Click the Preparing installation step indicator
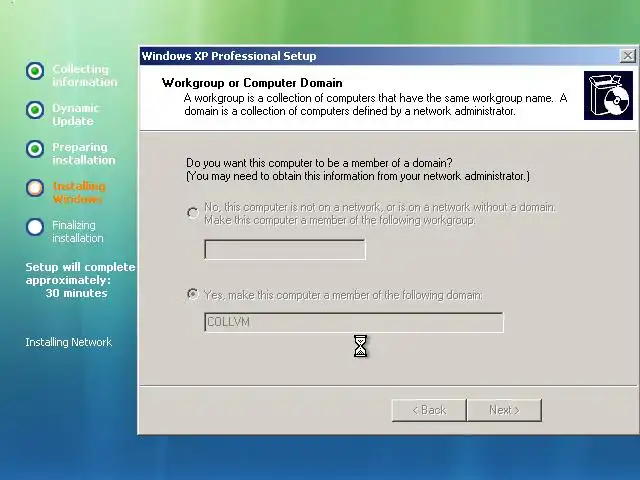This screenshot has height=480, width=640. coord(35,149)
